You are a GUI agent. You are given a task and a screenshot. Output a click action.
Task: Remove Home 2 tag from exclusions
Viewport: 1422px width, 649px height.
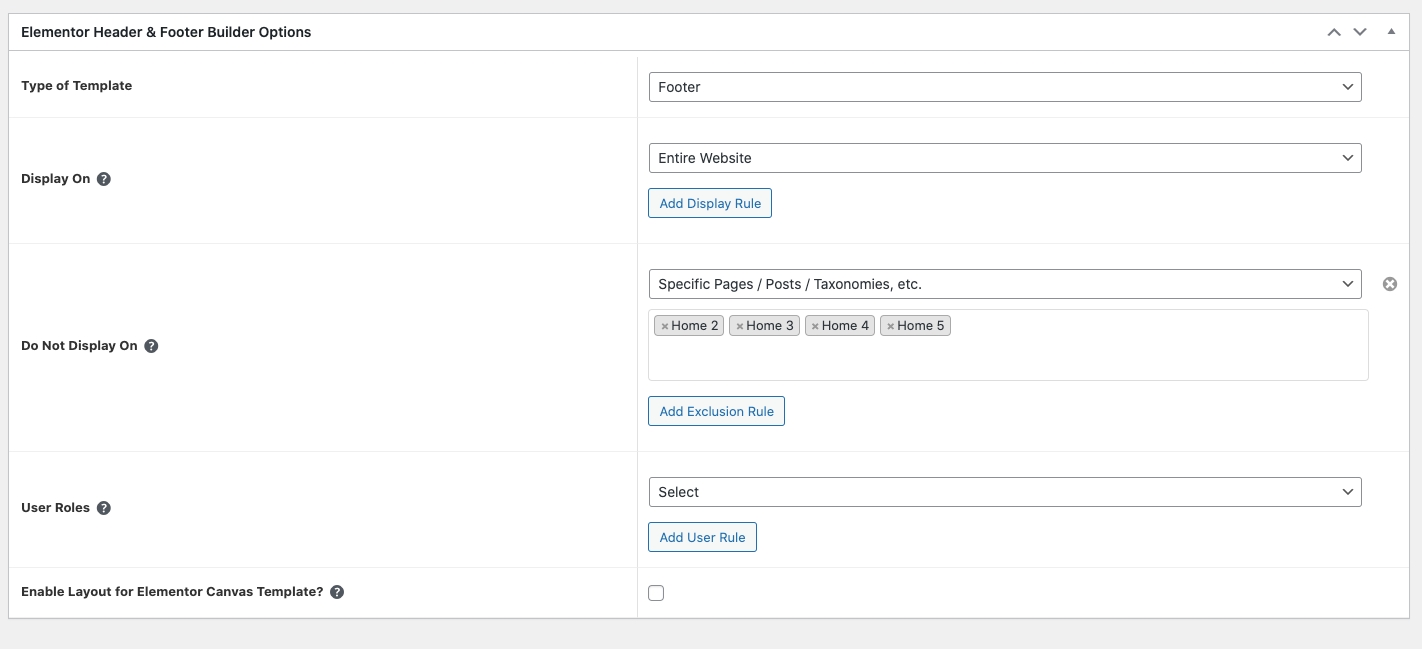click(664, 326)
